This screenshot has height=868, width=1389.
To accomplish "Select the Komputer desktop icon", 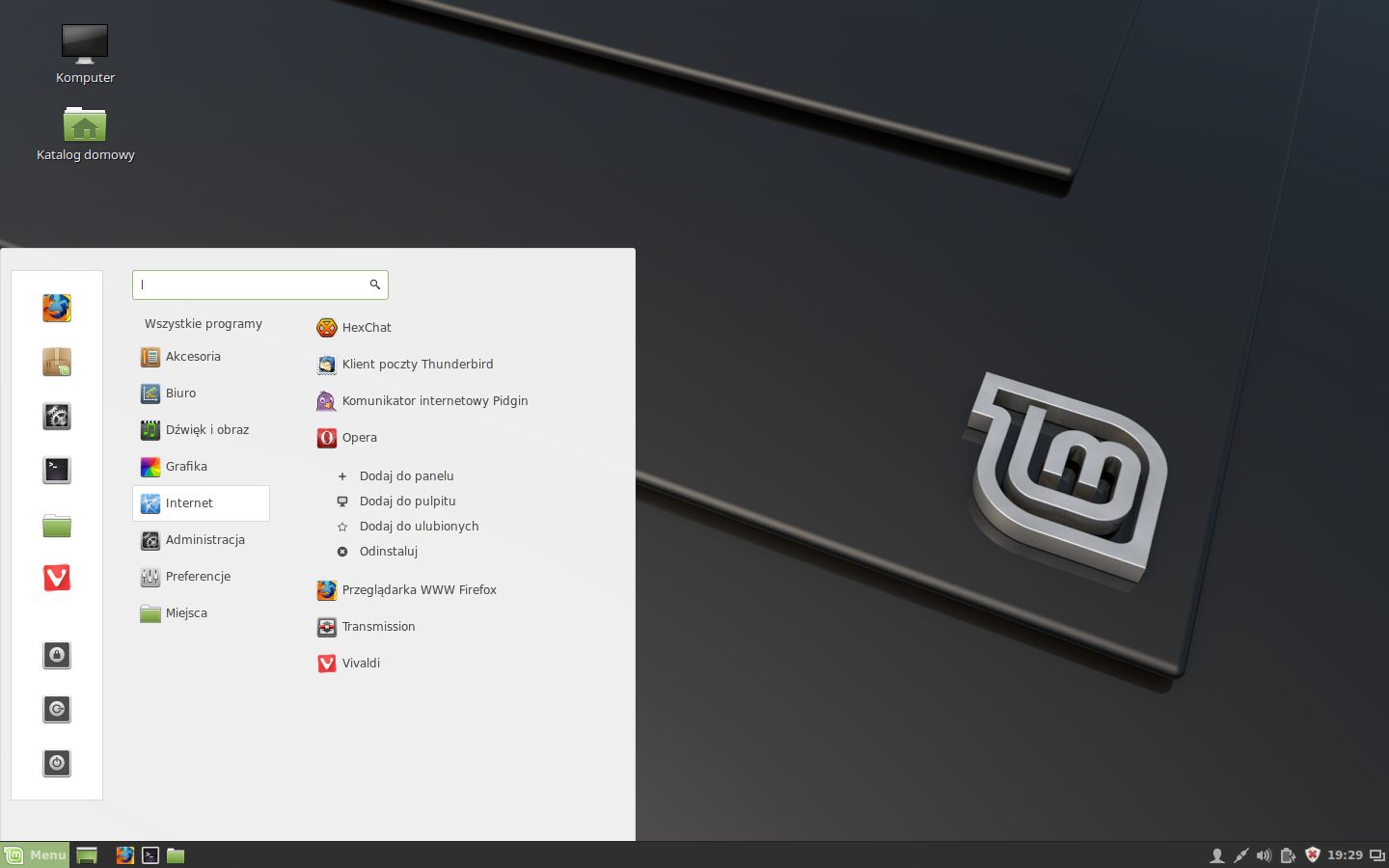I will 85,54.
